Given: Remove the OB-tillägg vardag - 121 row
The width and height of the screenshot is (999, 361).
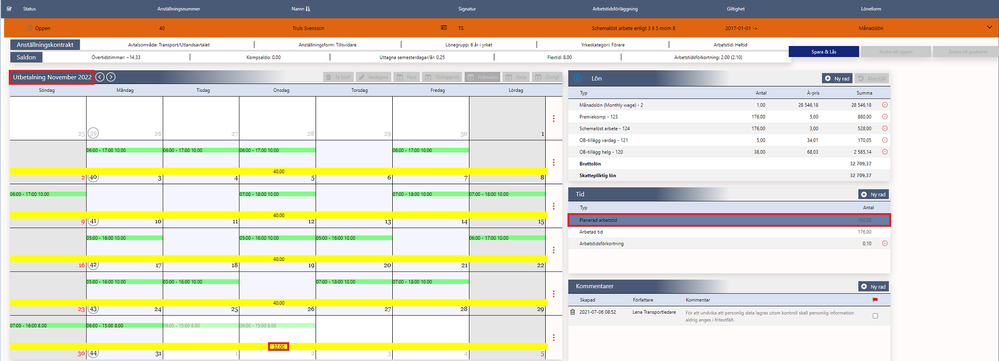Looking at the screenshot, I should coord(885,141).
